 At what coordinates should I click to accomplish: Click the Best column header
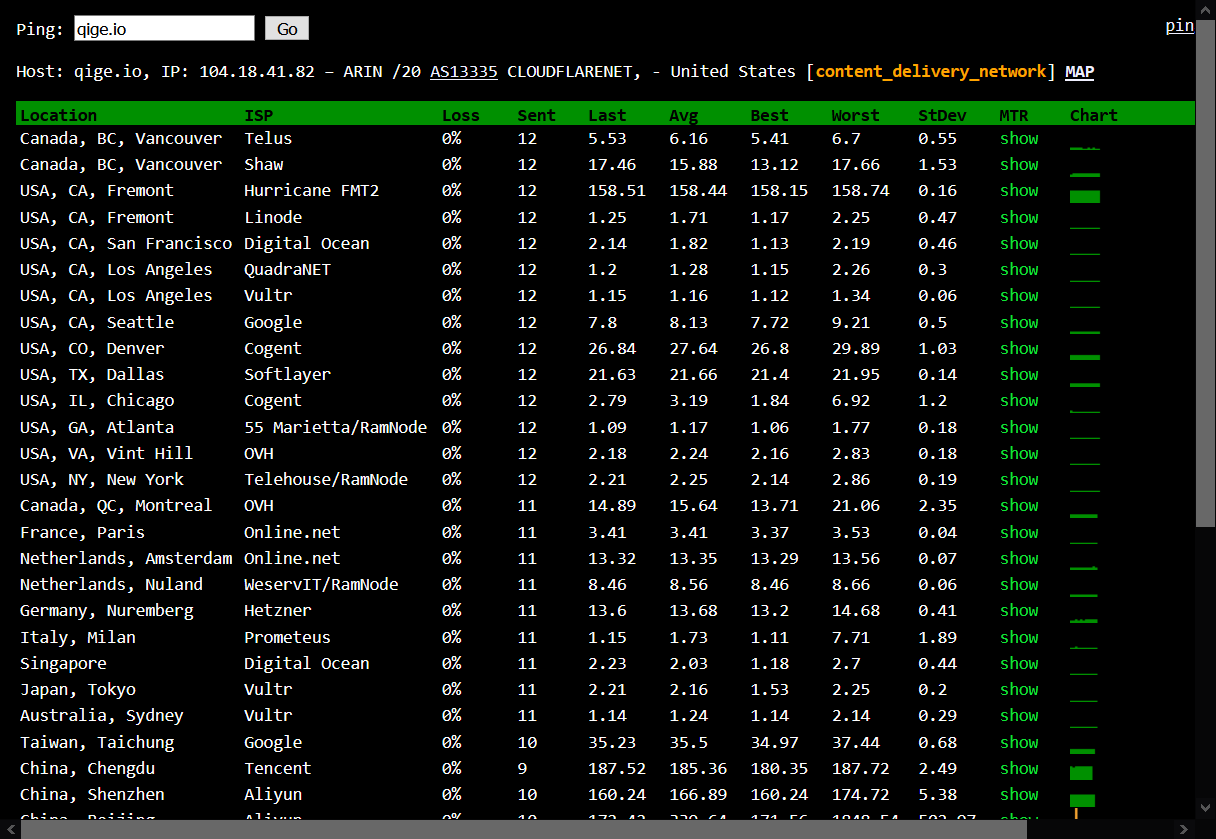coord(769,115)
